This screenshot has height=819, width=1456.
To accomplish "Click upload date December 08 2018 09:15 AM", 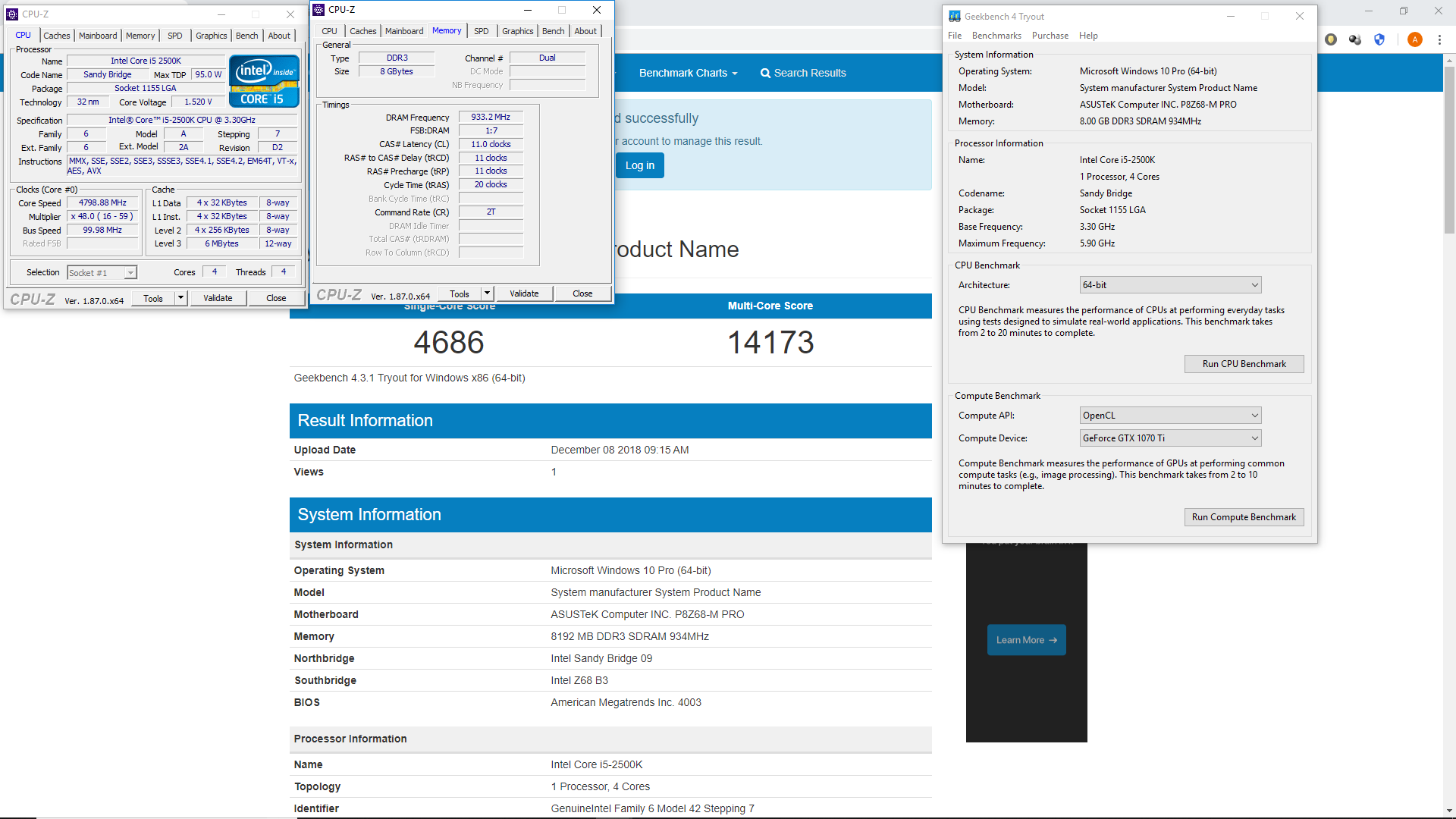I will point(620,450).
